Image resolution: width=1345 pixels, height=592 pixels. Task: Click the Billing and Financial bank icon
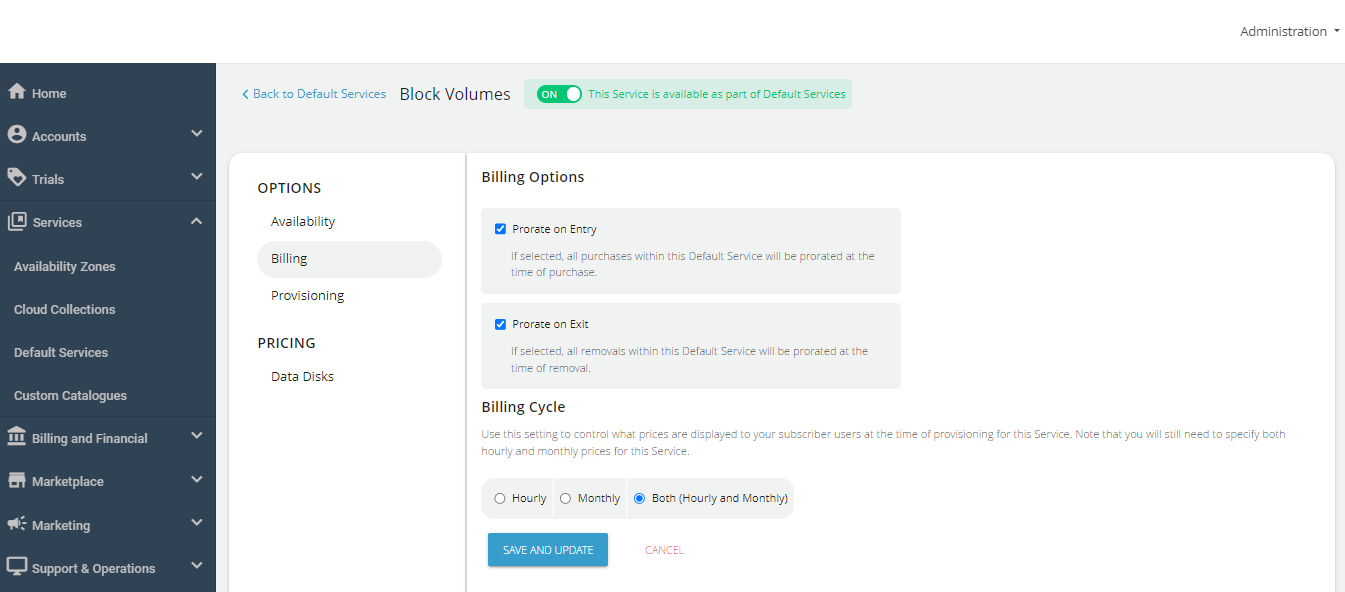coord(17,437)
